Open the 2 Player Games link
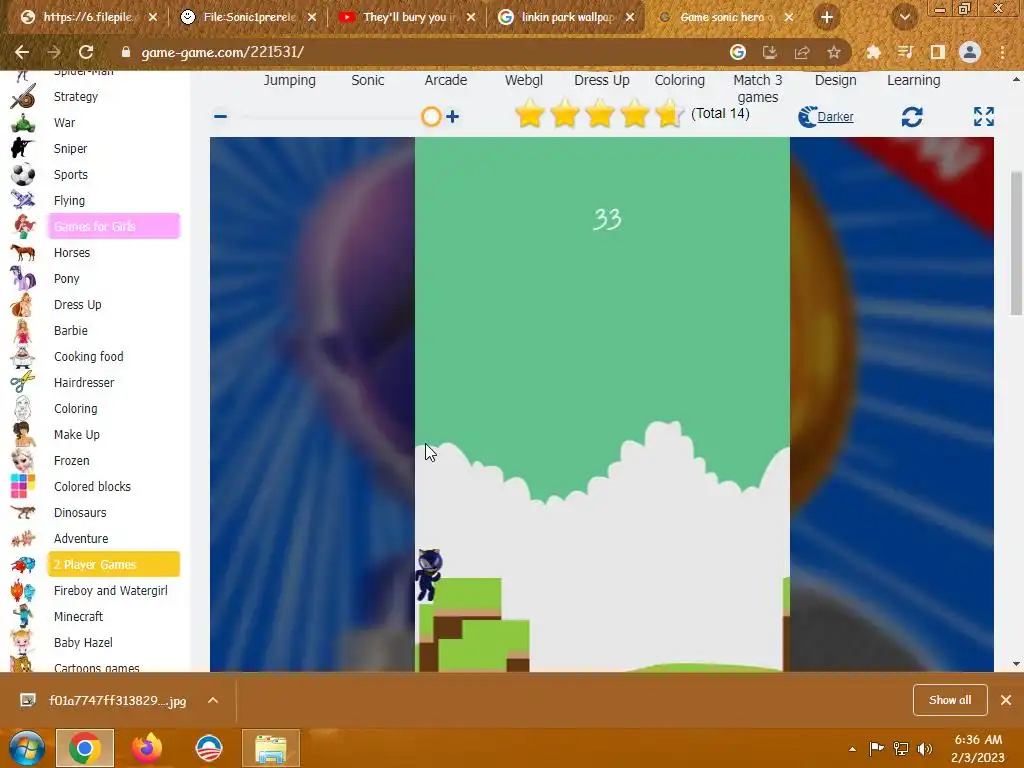 point(114,564)
